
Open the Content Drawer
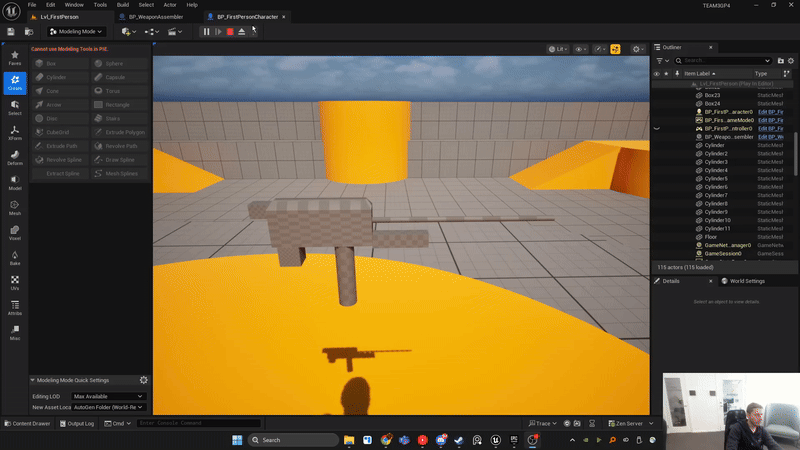click(x=30, y=423)
